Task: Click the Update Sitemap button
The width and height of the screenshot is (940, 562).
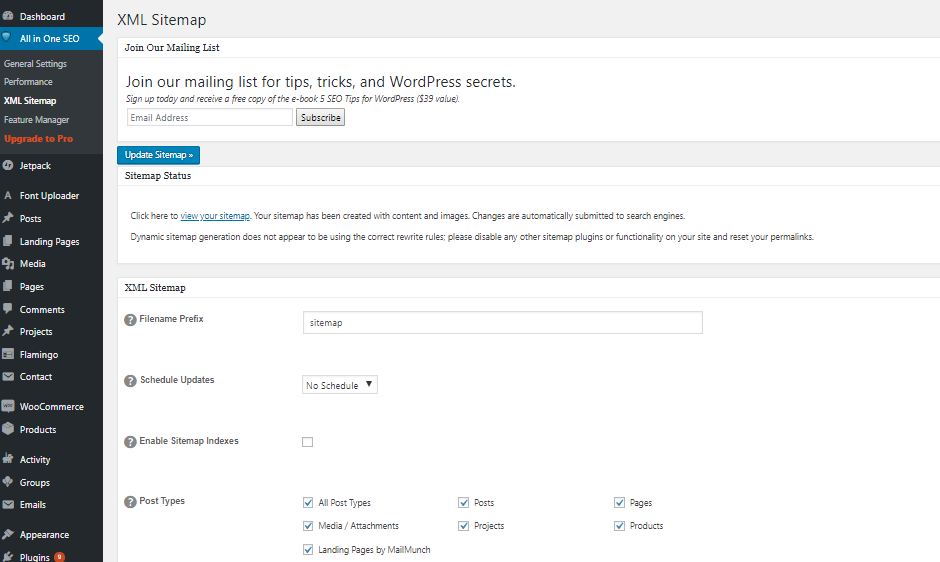Action: (158, 155)
